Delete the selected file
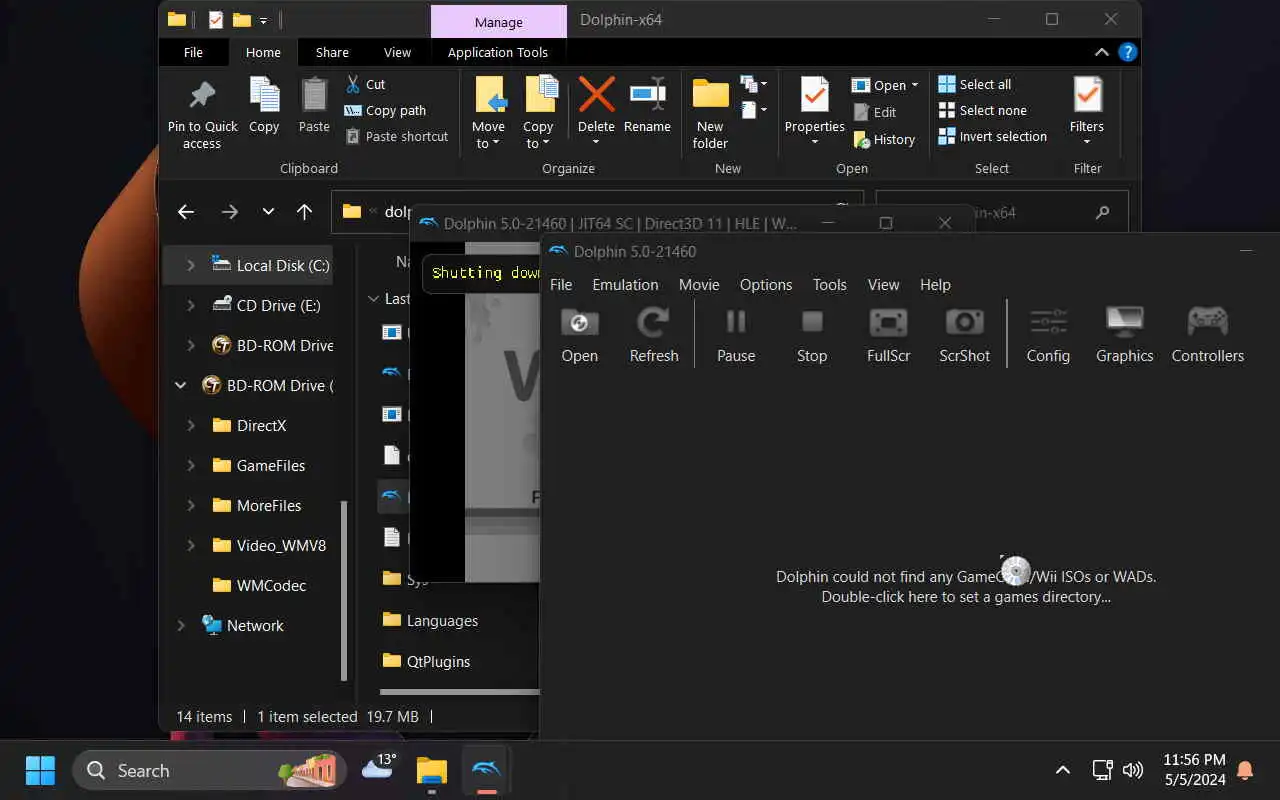The width and height of the screenshot is (1280, 800). 596,110
